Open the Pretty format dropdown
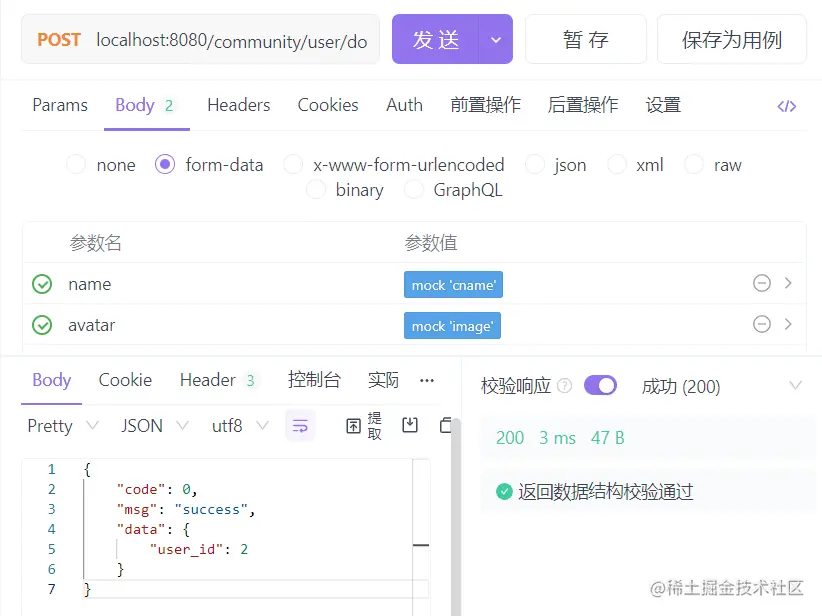 [63, 426]
